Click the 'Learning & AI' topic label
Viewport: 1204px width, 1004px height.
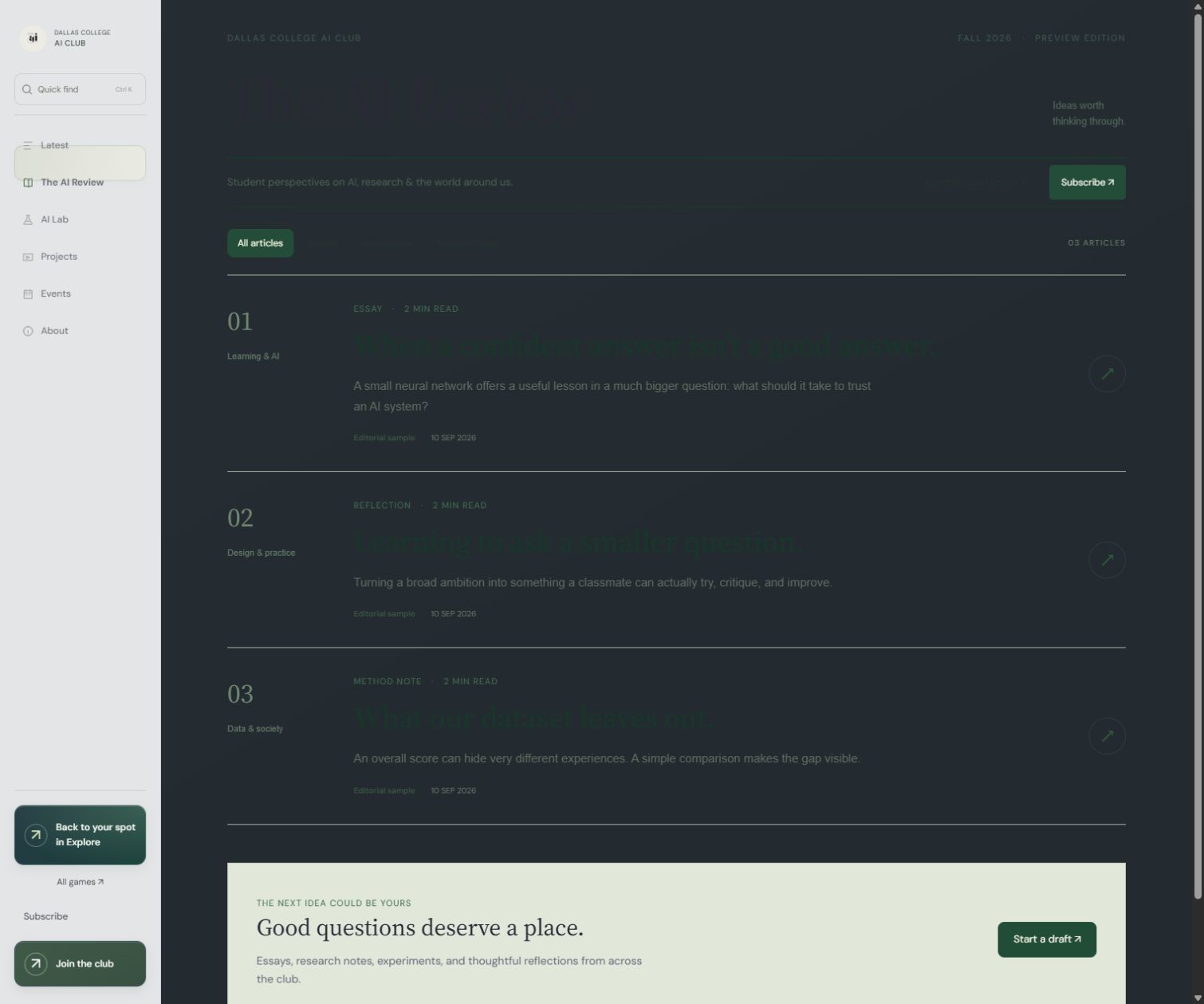click(x=253, y=356)
